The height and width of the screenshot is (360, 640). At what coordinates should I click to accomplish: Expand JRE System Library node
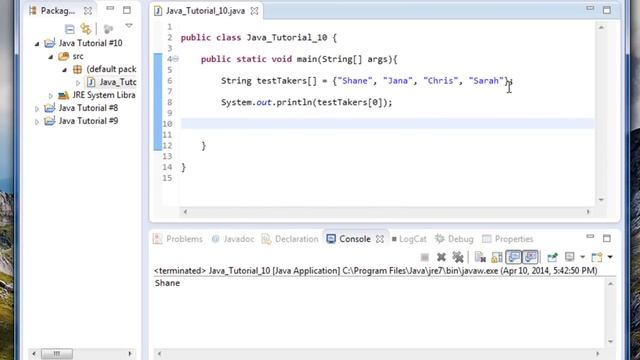click(x=51, y=96)
